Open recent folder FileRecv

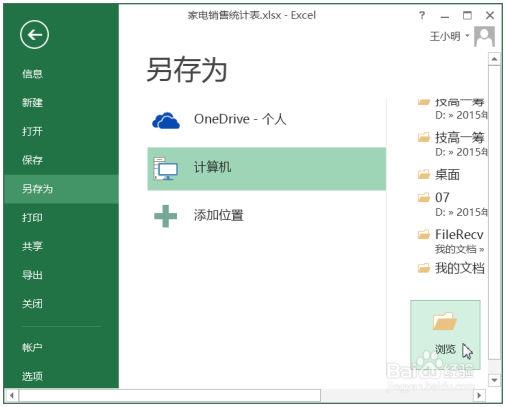point(452,241)
